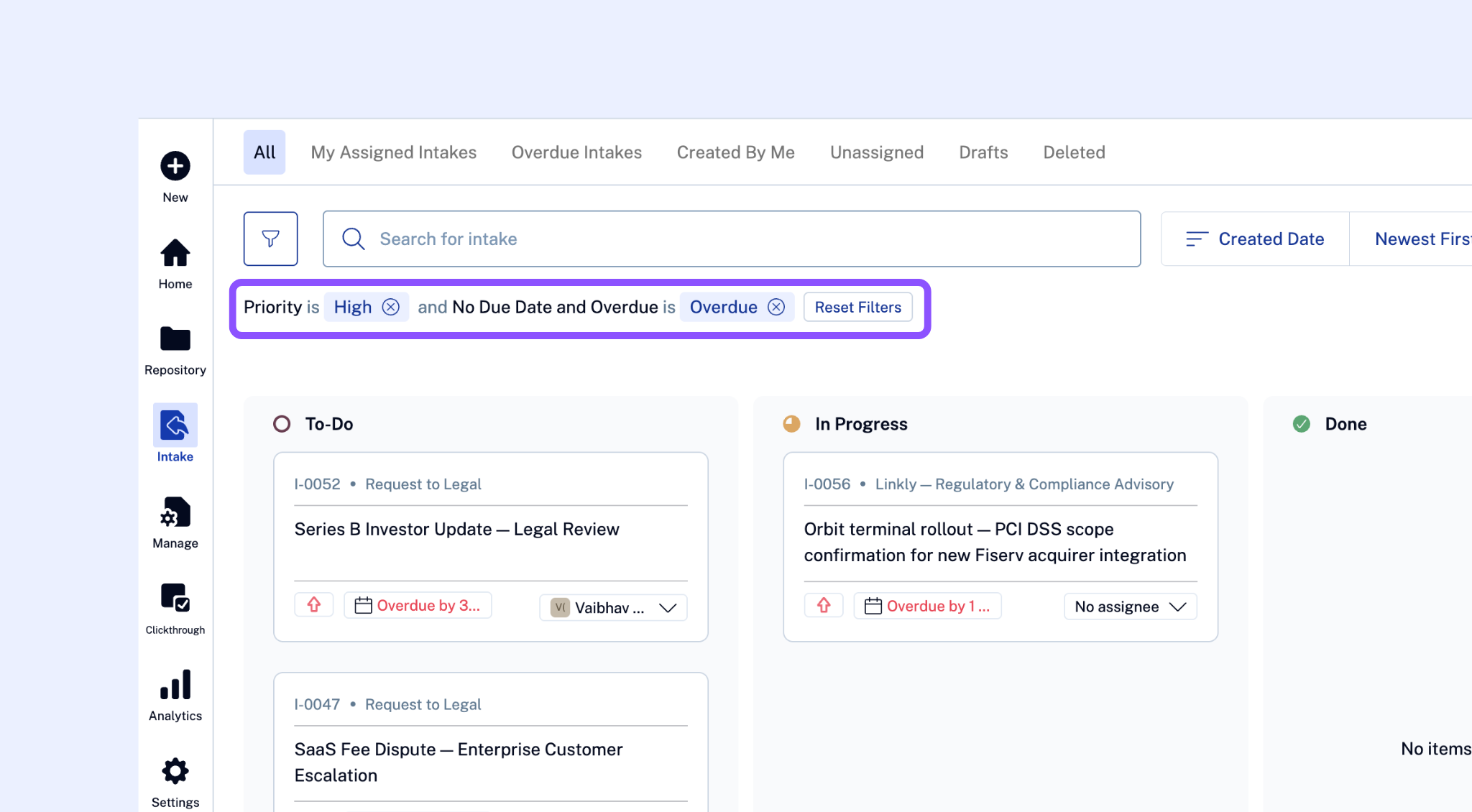Image resolution: width=1472 pixels, height=812 pixels.
Task: Open Series B Investor Update card title
Action: tap(456, 529)
